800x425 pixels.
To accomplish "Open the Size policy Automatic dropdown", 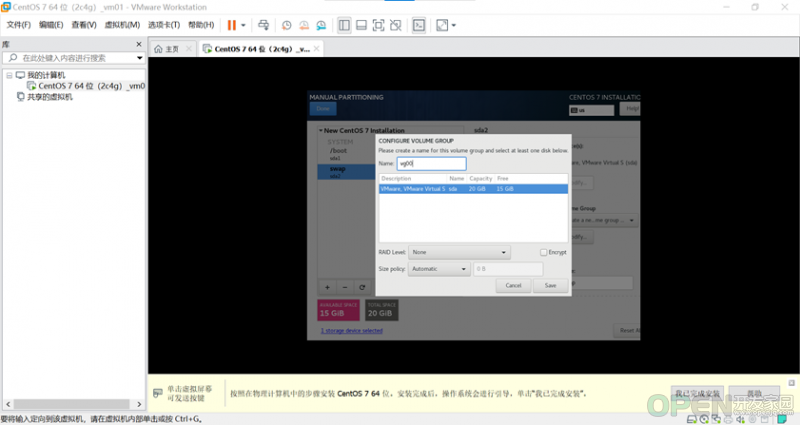I will click(x=438, y=269).
